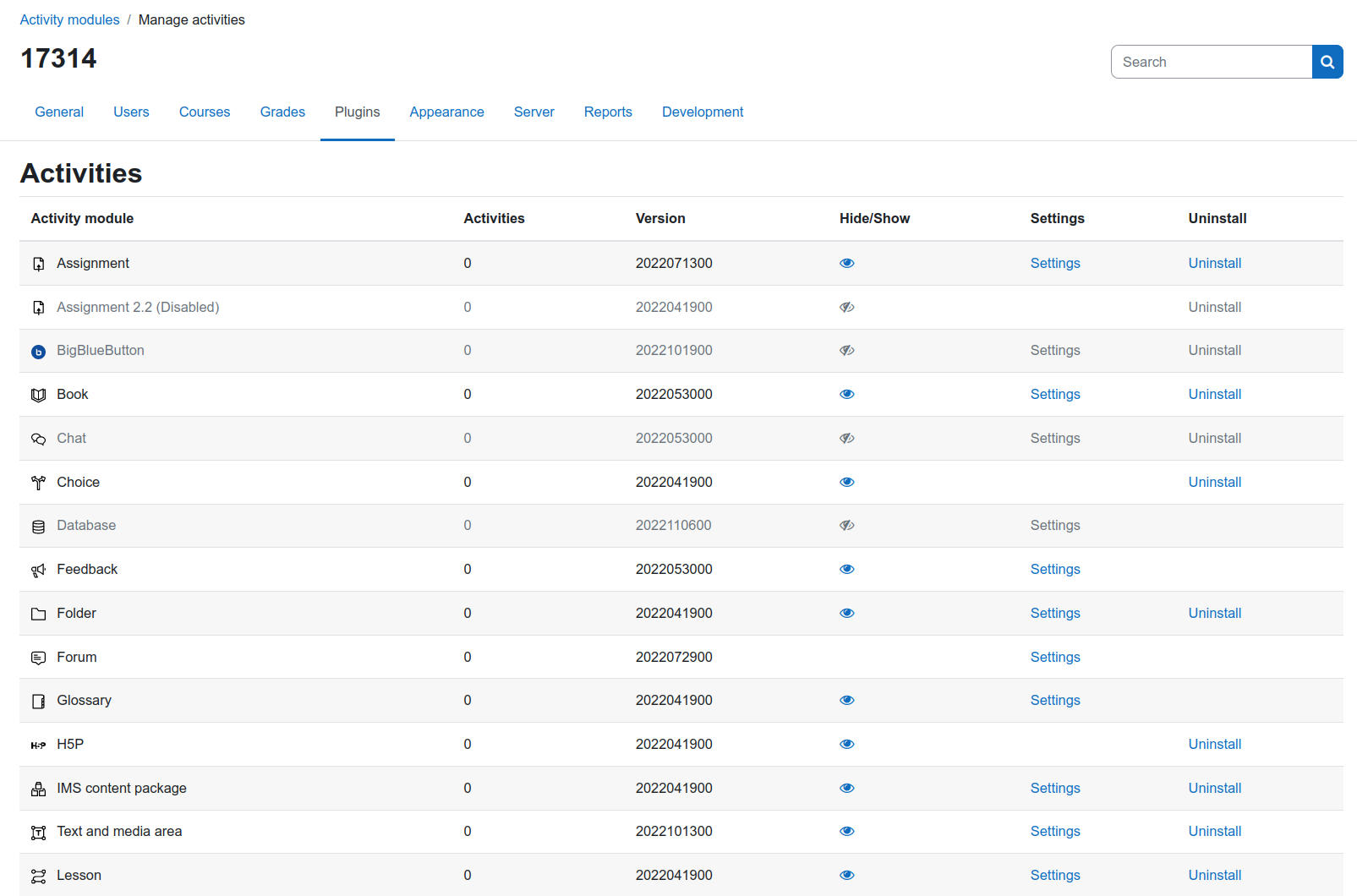
Task: Click the Chat module icon
Action: tap(38, 439)
